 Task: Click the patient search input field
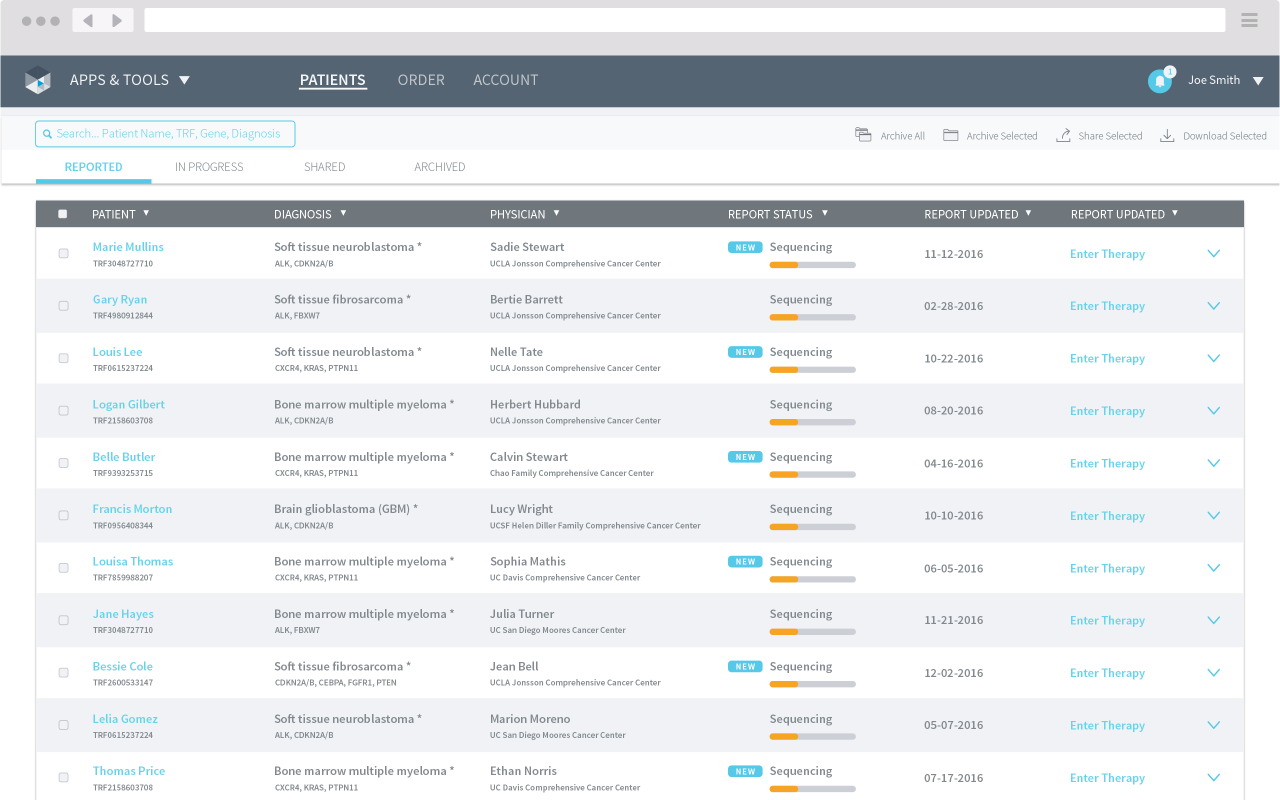coord(165,134)
